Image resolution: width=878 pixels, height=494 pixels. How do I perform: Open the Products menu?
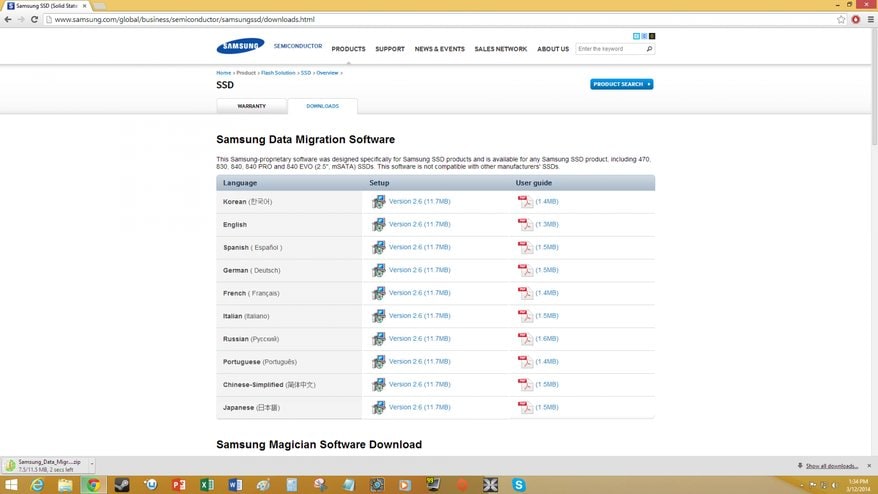[348, 49]
